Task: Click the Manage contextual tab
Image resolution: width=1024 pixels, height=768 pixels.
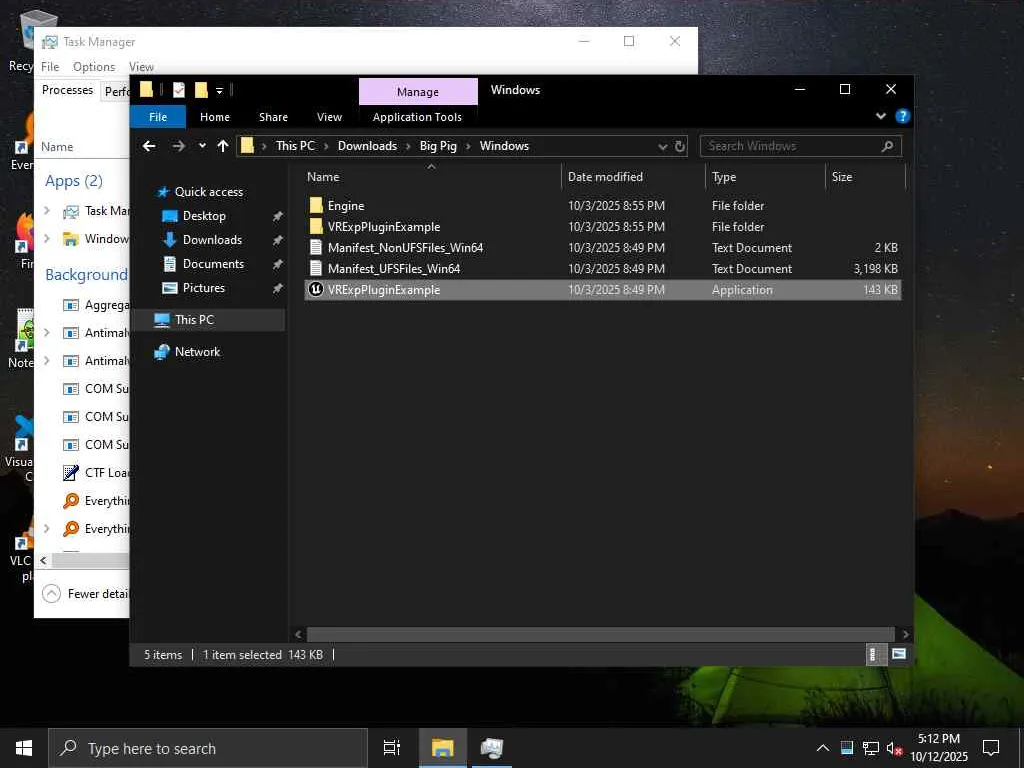Action: pos(418,92)
